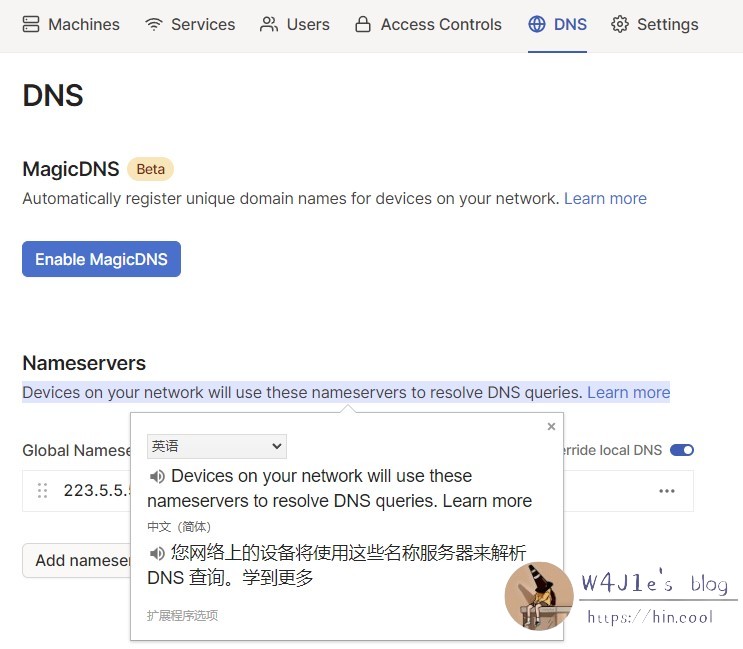This screenshot has width=743, height=649.
Task: Click the Settings gear icon
Action: tap(620, 24)
